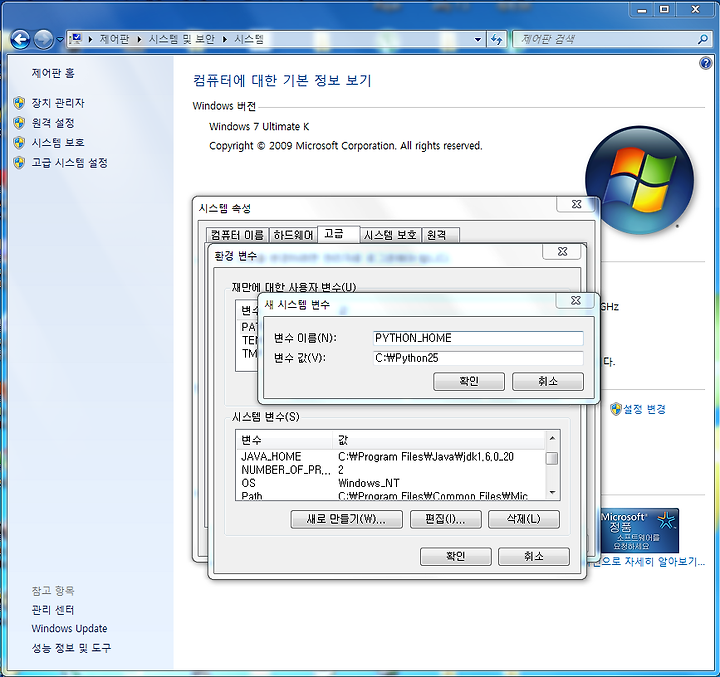The width and height of the screenshot is (720, 677).
Task: Open the 자세히 알아보기 link
Action: (648, 561)
